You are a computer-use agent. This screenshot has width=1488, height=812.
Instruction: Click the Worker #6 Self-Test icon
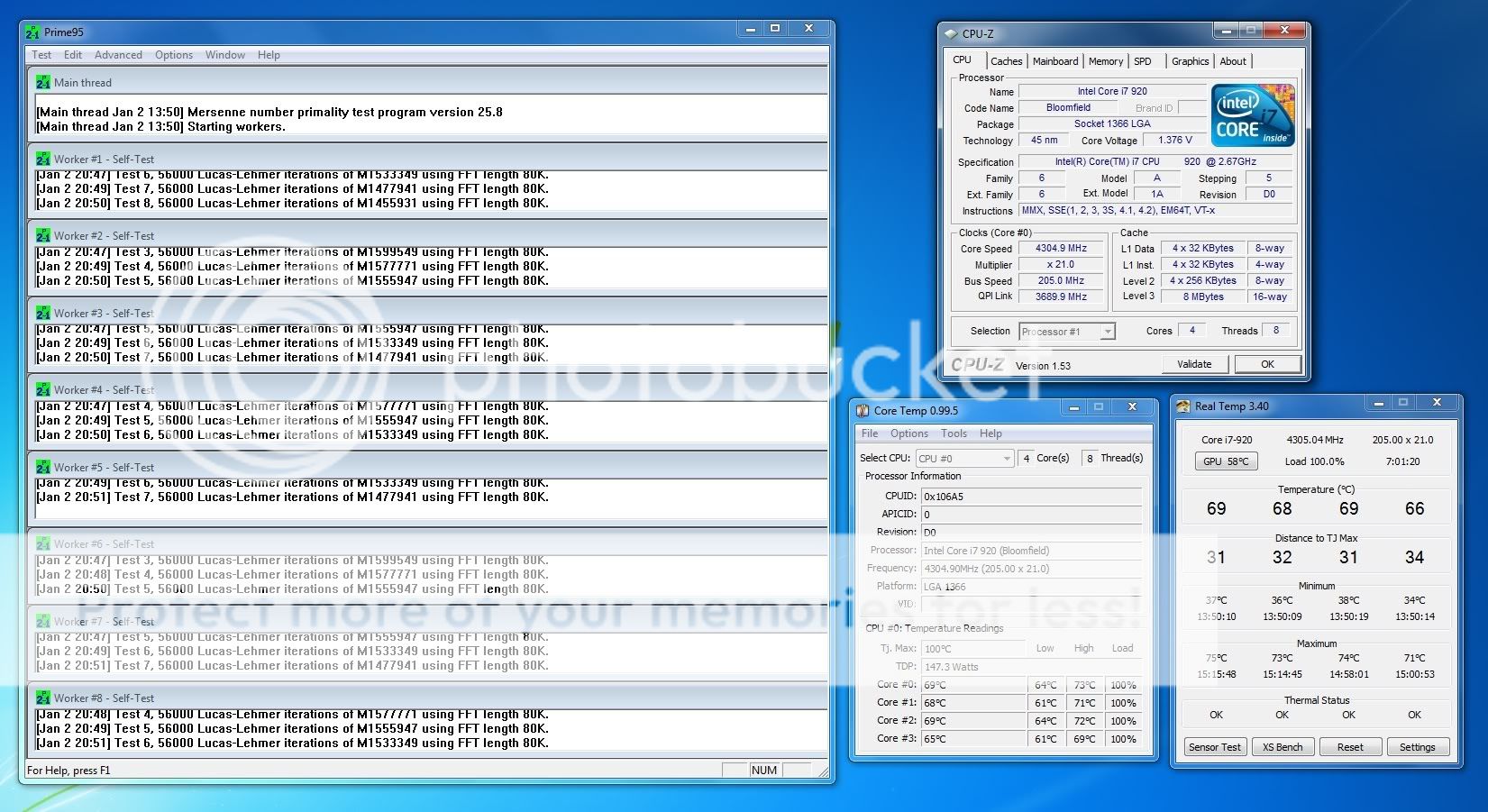[x=43, y=543]
